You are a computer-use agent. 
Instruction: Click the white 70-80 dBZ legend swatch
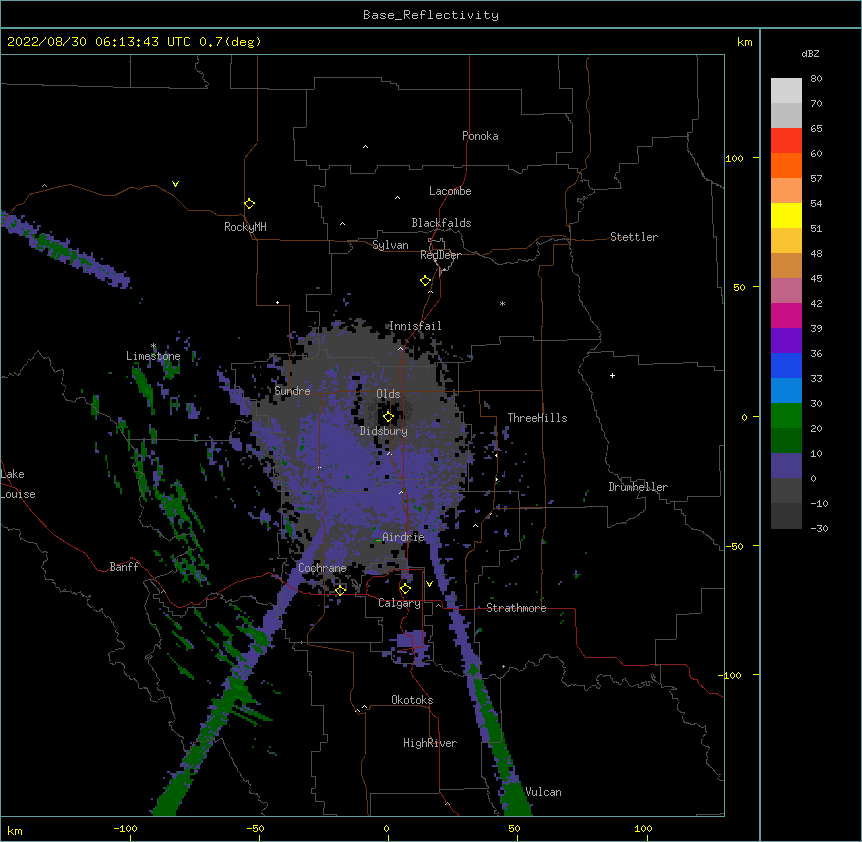pyautogui.click(x=786, y=90)
